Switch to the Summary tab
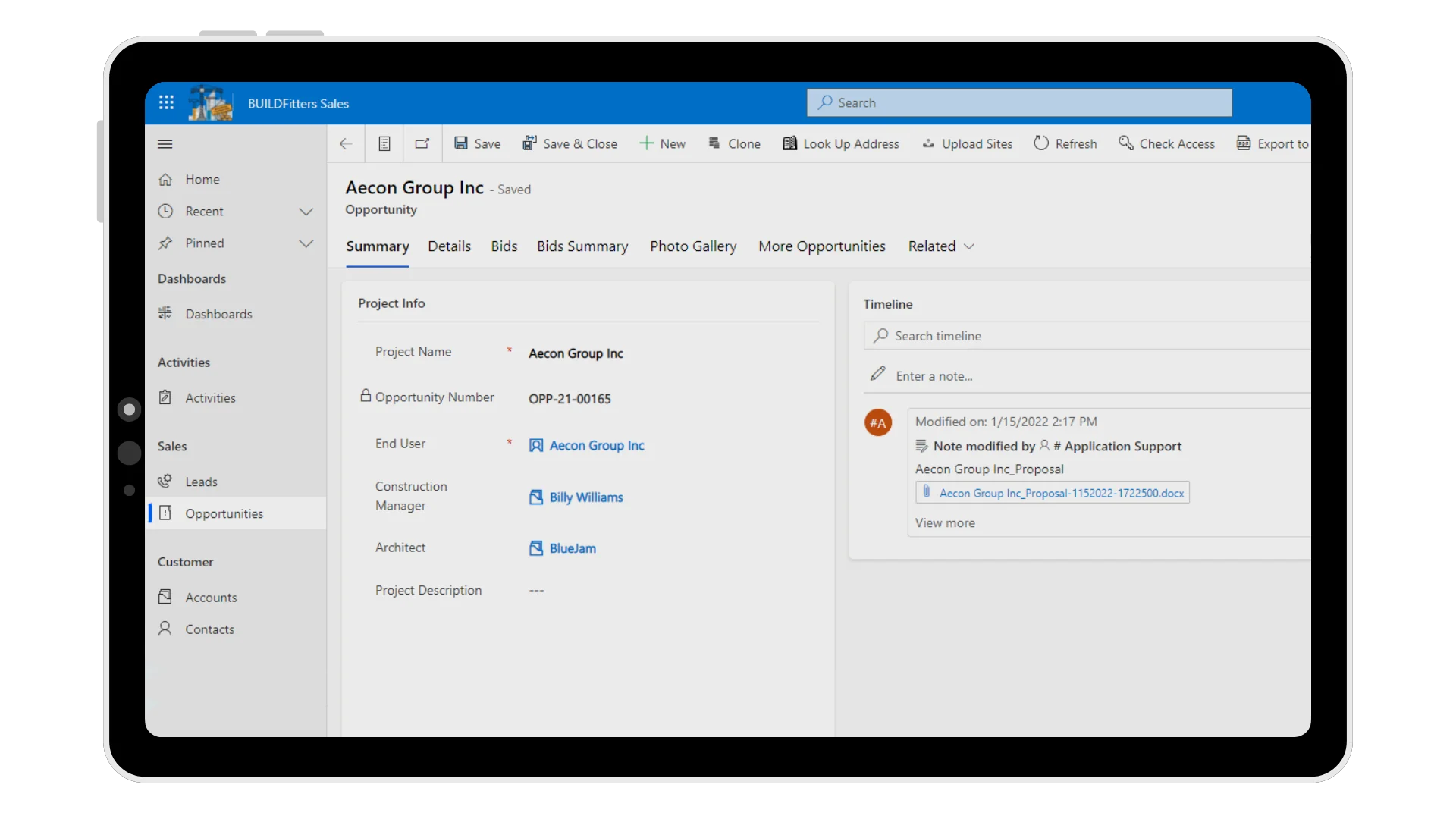 pyautogui.click(x=378, y=246)
